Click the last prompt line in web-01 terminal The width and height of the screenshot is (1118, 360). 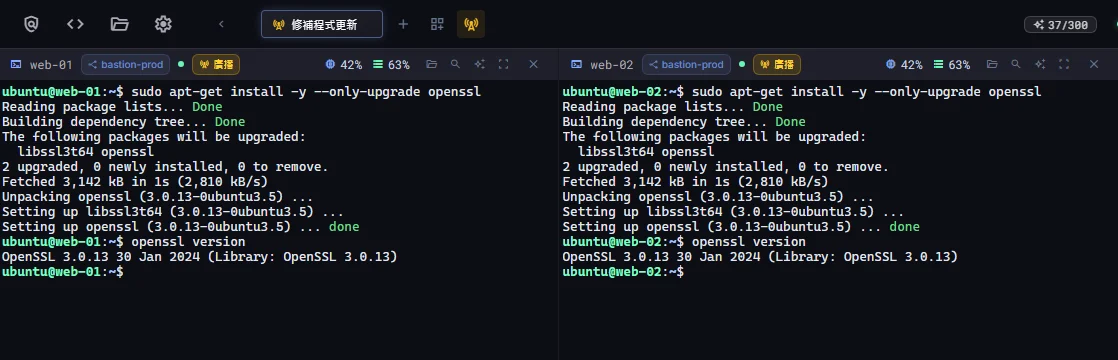(63, 272)
